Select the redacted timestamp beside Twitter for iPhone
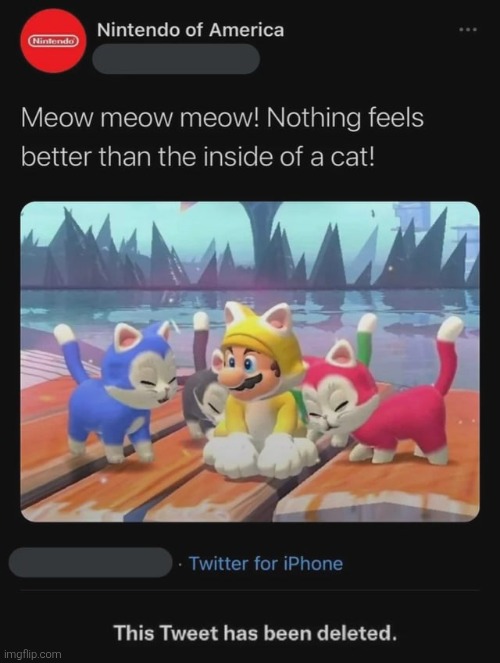500x663 pixels. click(90, 562)
